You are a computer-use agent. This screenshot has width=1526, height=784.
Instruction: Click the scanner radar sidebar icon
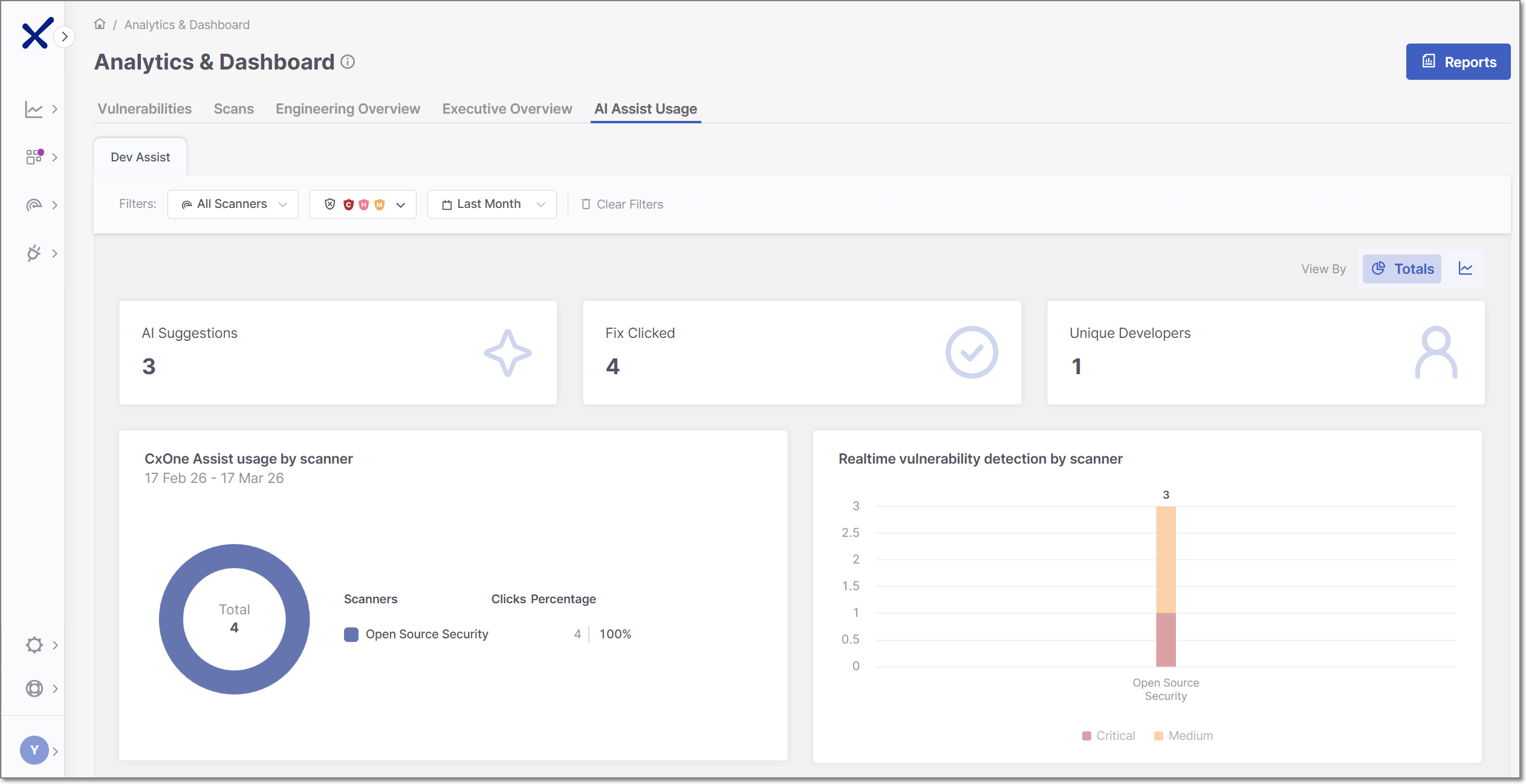(34, 206)
